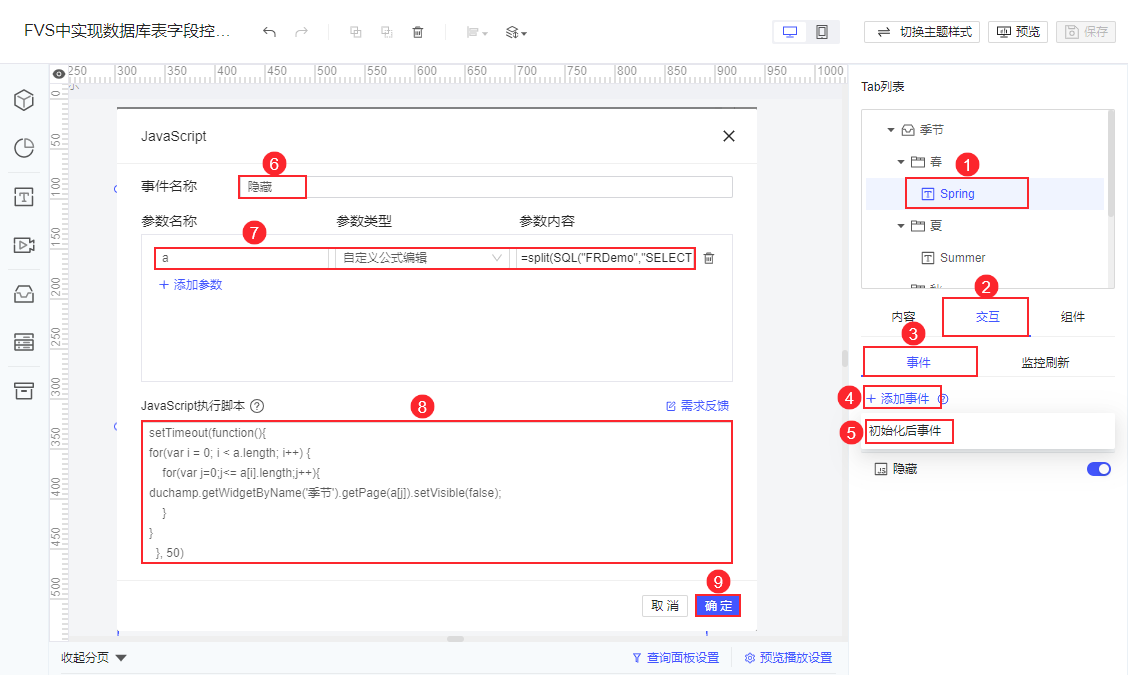Open the alignment options dropdown
This screenshot has width=1128, height=675.
click(477, 32)
